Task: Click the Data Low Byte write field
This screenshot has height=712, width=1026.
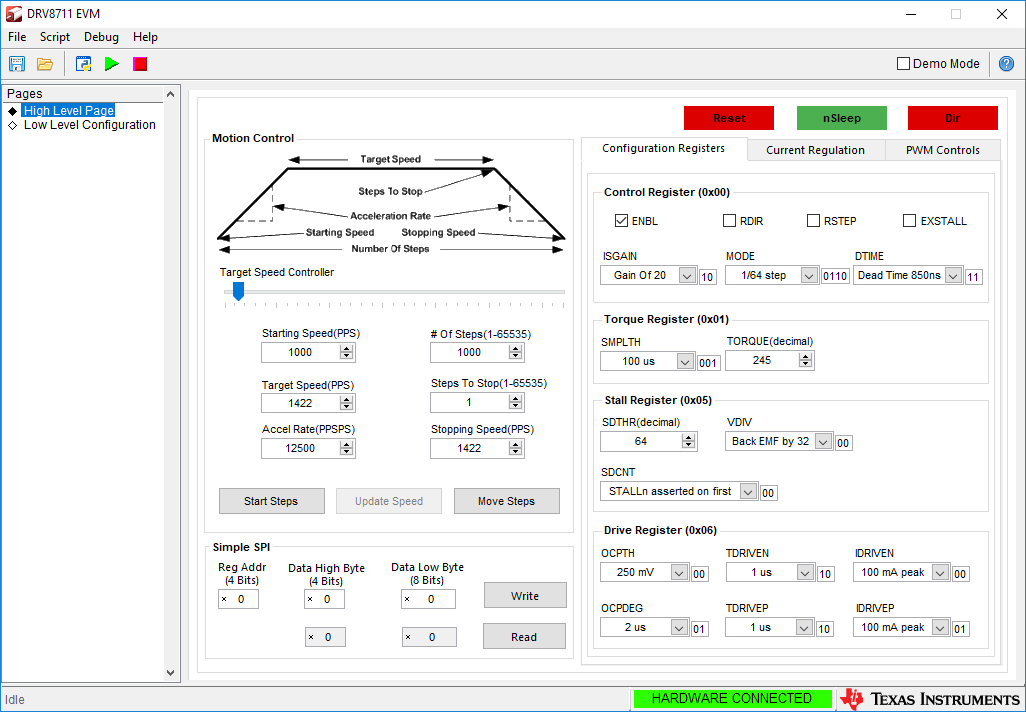Action: (x=428, y=599)
